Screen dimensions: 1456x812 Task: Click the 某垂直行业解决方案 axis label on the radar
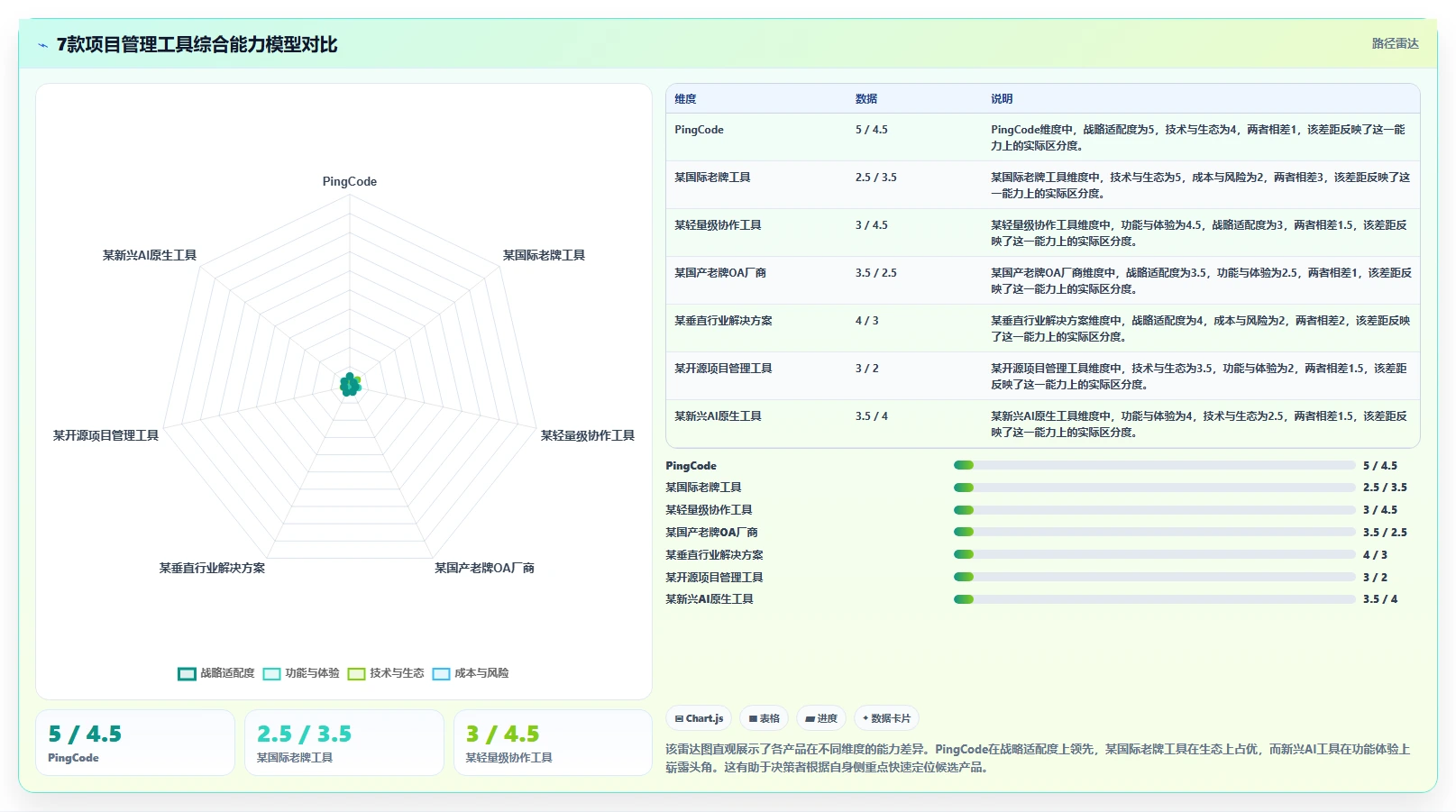212,568
